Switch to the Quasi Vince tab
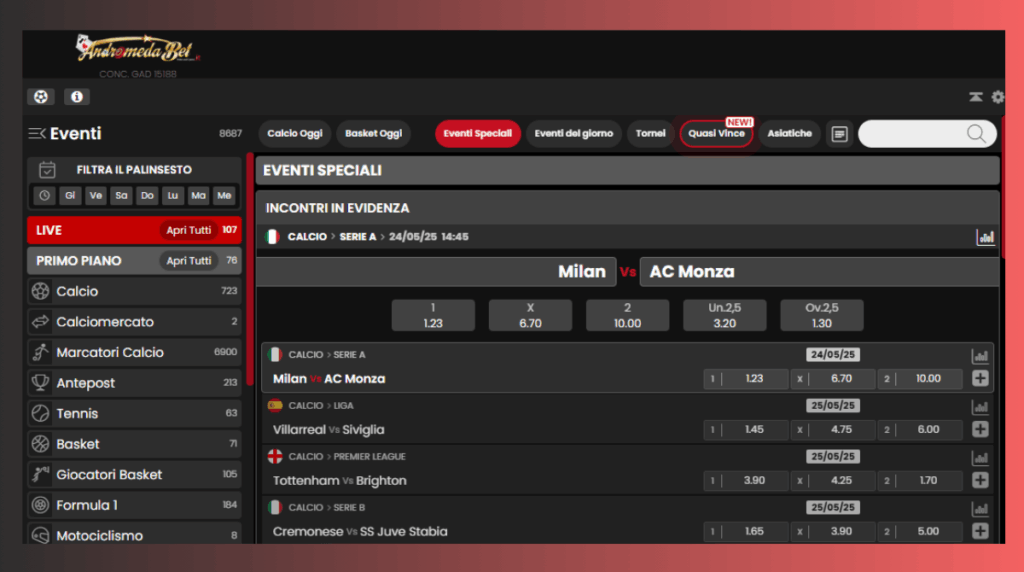The width and height of the screenshot is (1024, 572). (x=716, y=134)
